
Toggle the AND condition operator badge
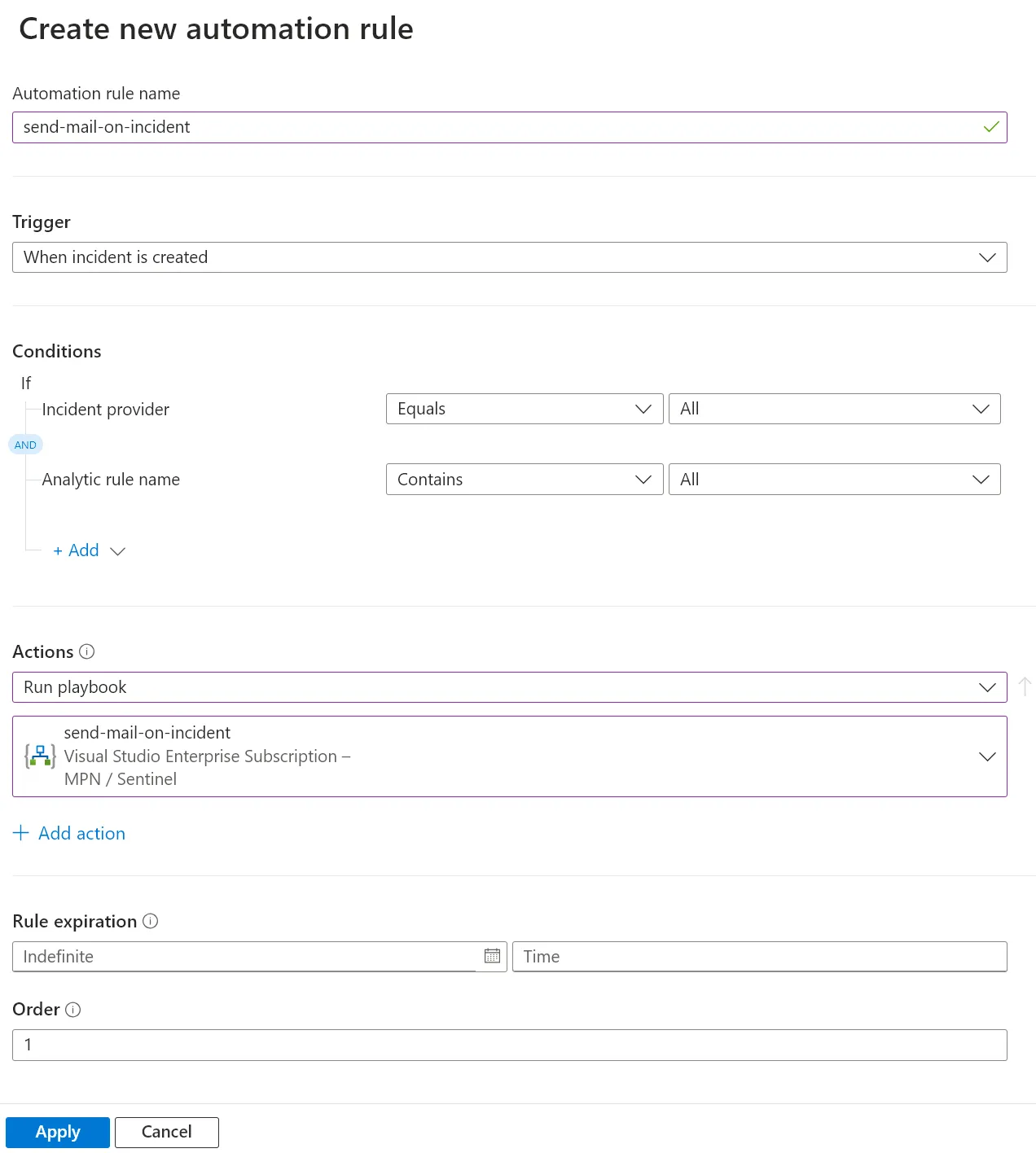click(25, 445)
